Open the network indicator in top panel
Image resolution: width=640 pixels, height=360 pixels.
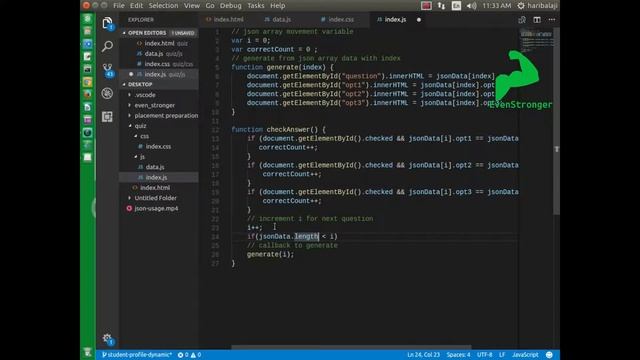441,6
